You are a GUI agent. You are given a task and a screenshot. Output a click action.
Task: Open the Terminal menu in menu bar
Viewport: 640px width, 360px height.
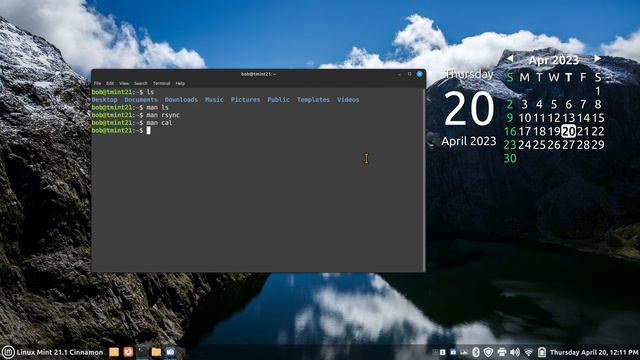tap(162, 83)
